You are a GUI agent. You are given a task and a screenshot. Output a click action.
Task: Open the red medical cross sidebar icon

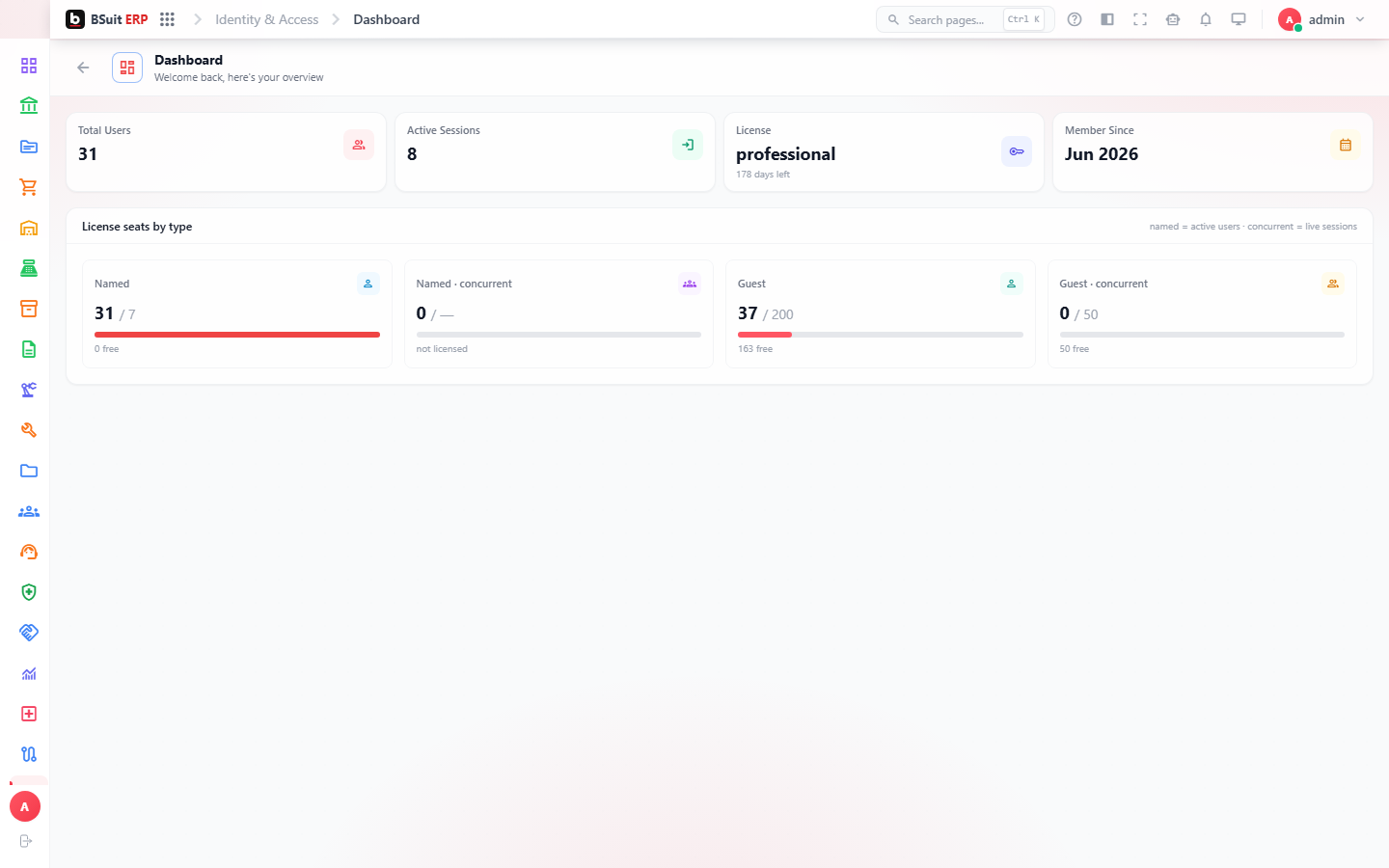click(x=29, y=714)
